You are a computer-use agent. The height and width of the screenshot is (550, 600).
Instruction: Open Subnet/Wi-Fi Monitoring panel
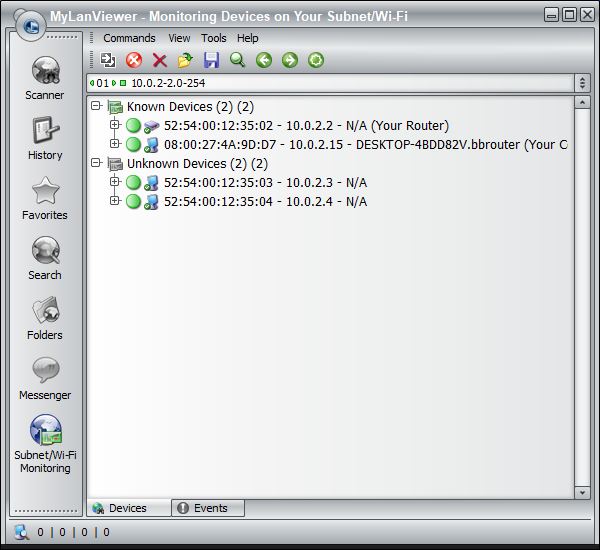(x=45, y=444)
